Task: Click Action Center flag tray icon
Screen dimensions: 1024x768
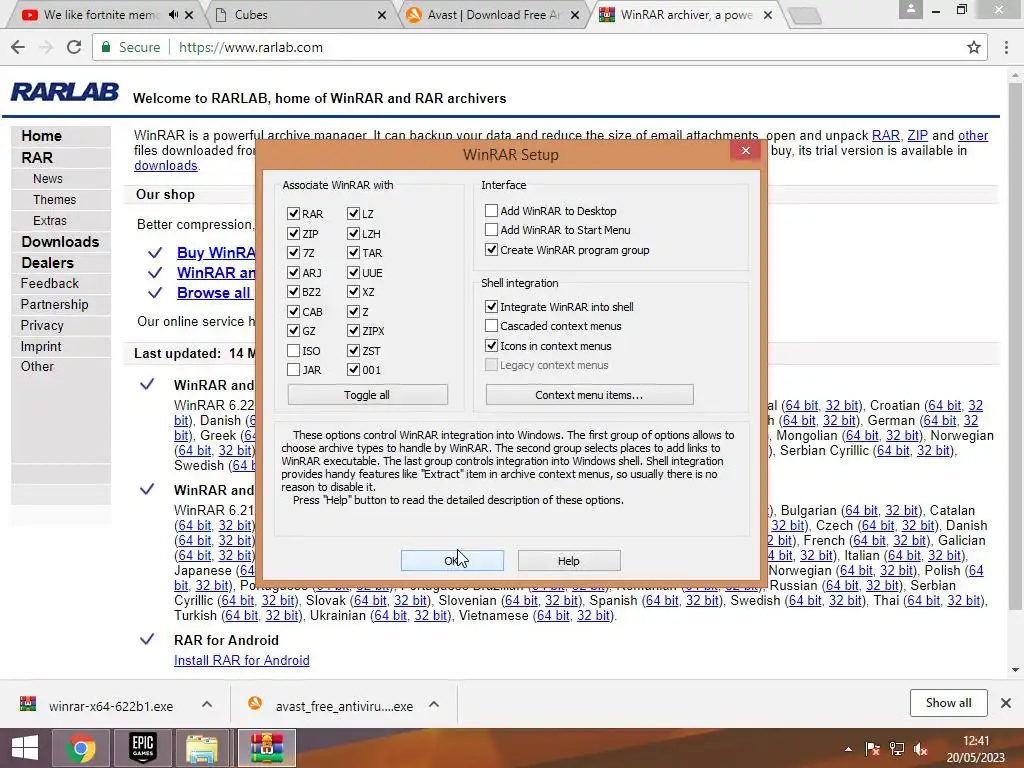Action: [x=872, y=749]
